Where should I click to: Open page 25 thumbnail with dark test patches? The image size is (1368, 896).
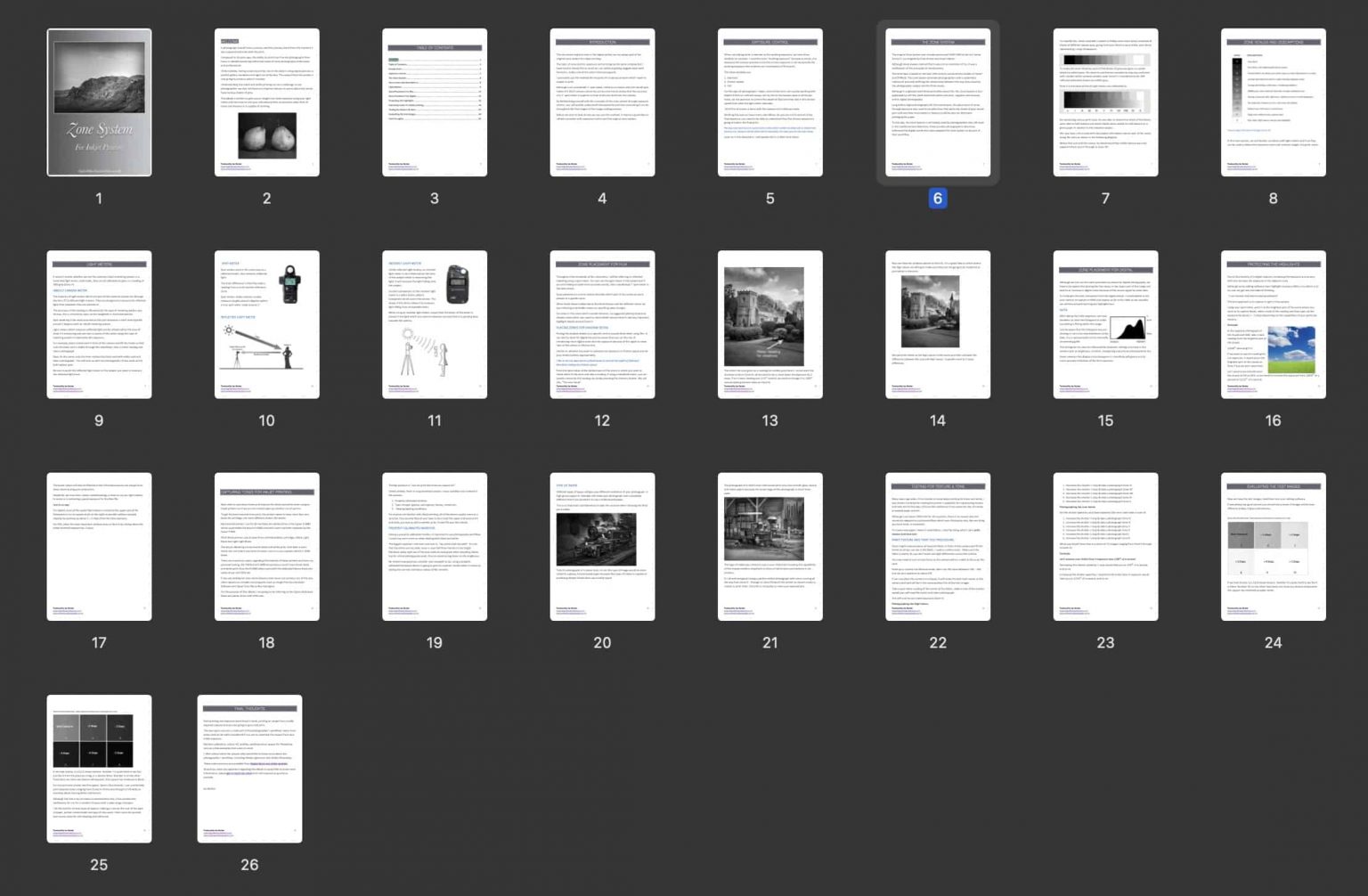[99, 769]
